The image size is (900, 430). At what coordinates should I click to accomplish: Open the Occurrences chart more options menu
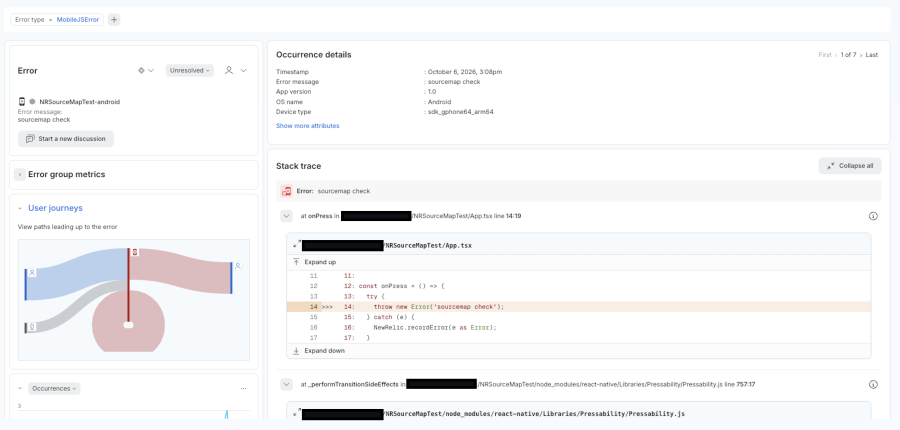pos(243,389)
